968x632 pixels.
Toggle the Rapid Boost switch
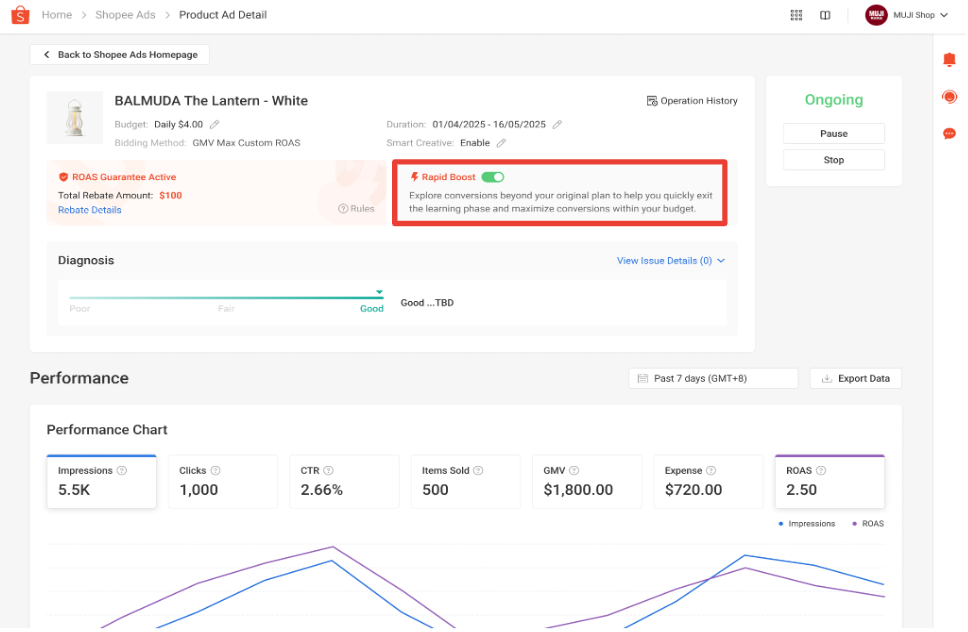click(493, 177)
